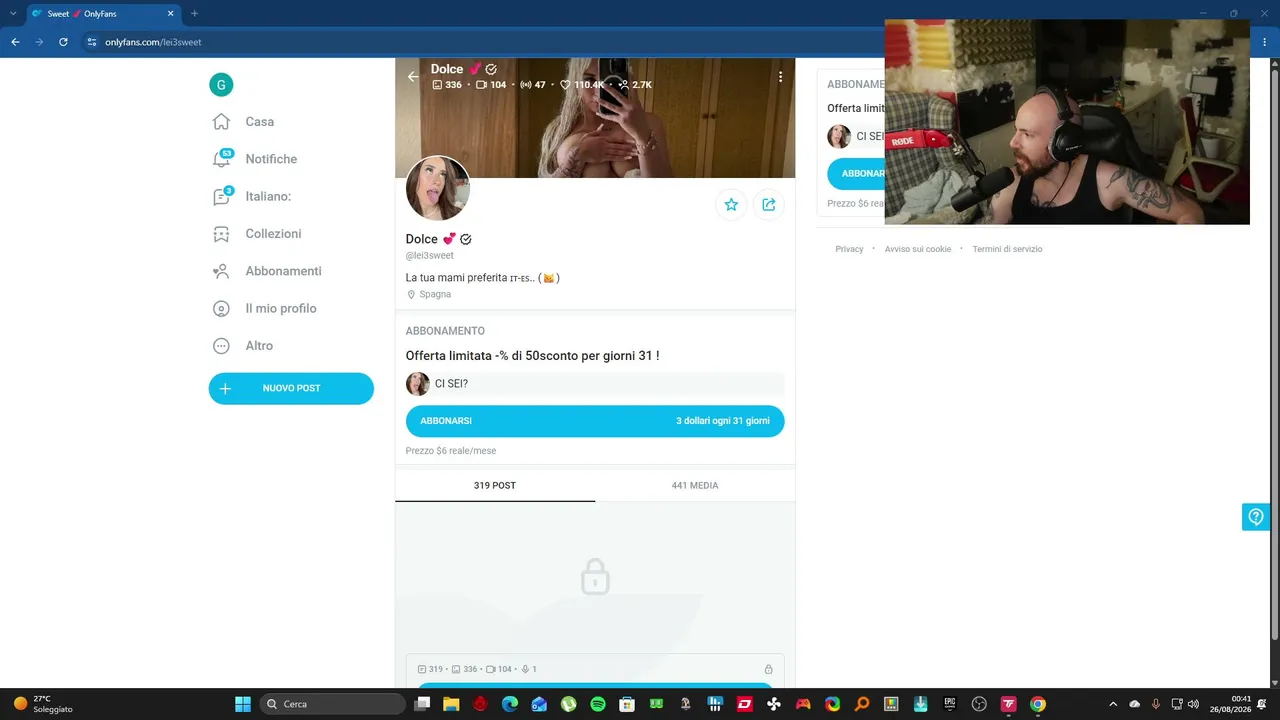
Task: Click the webcam overlay video
Action: coord(1067,122)
